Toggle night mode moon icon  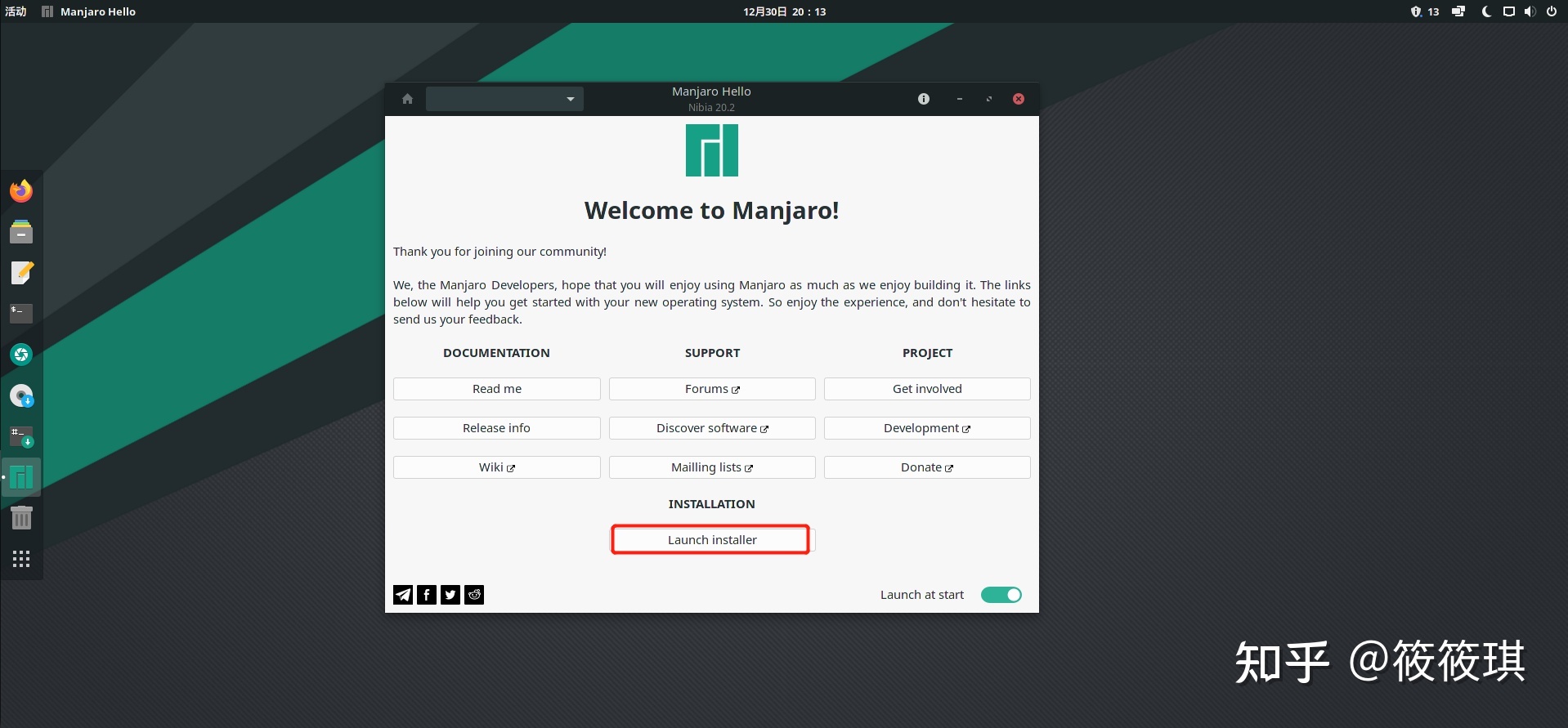point(1486,11)
